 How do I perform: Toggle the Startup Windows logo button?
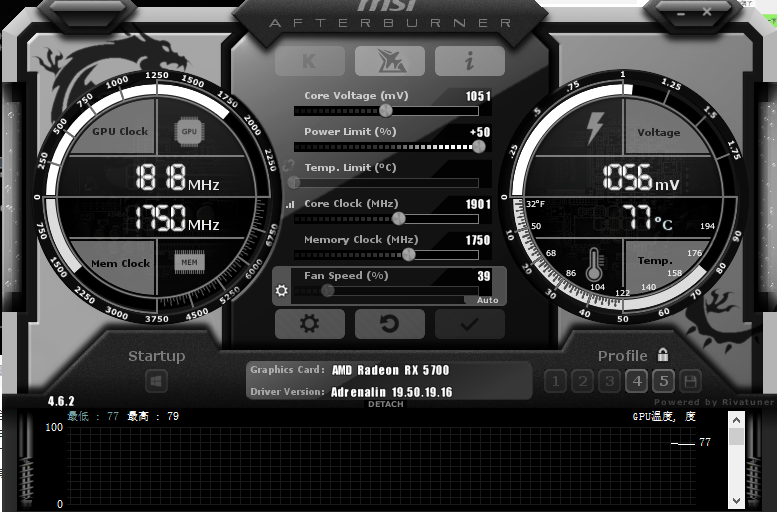point(157,382)
